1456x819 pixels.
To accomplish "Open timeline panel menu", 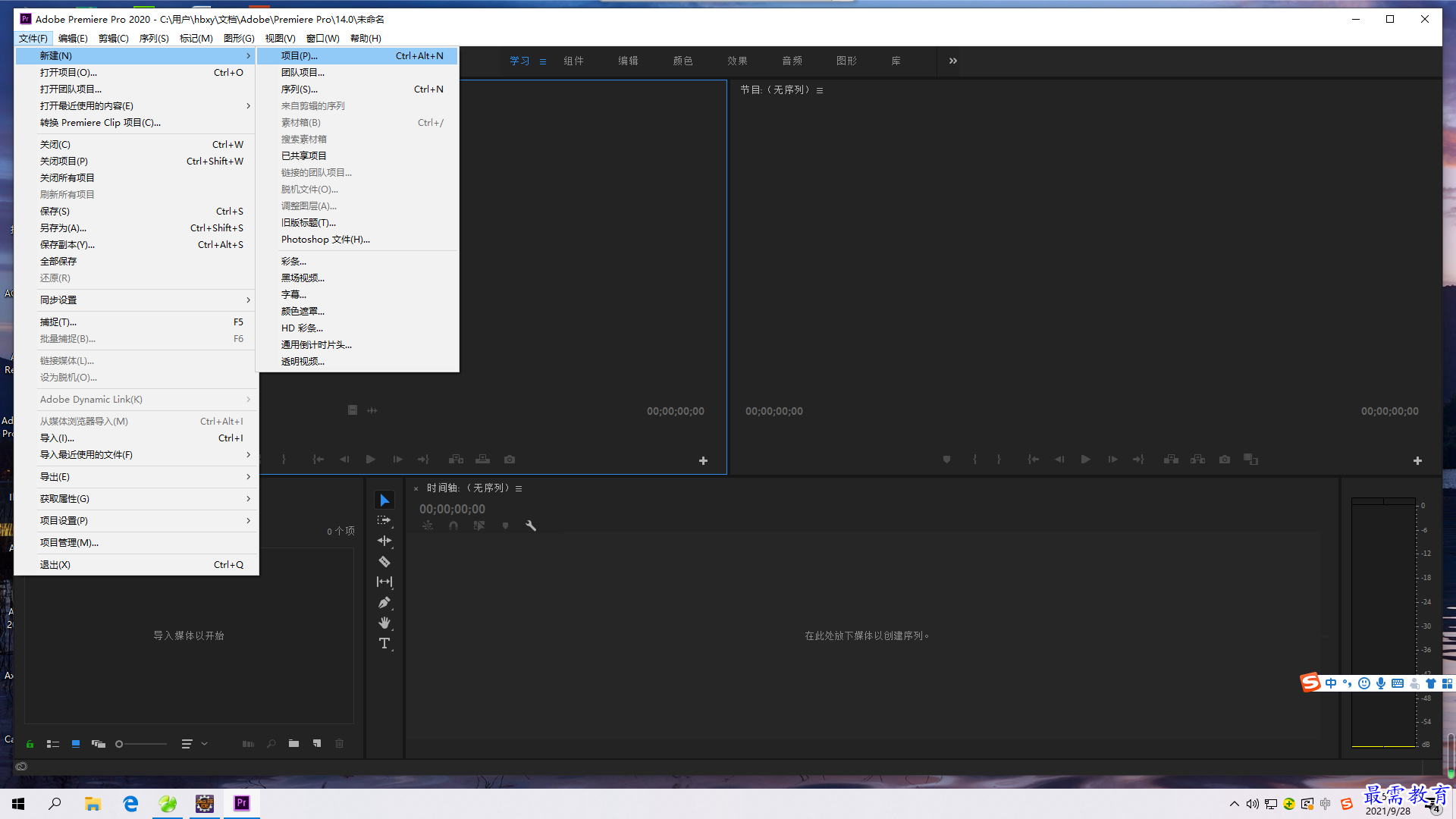I will click(x=519, y=488).
